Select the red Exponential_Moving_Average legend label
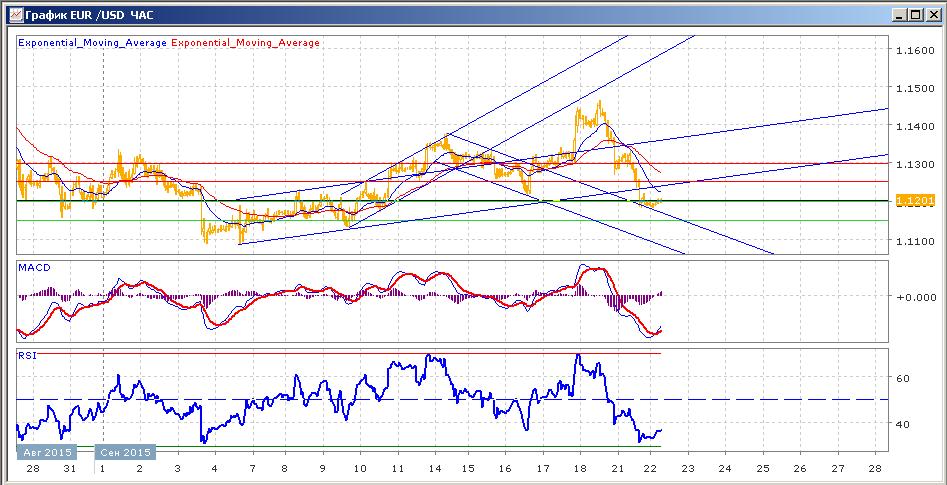Image resolution: width=947 pixels, height=485 pixels. tap(246, 43)
